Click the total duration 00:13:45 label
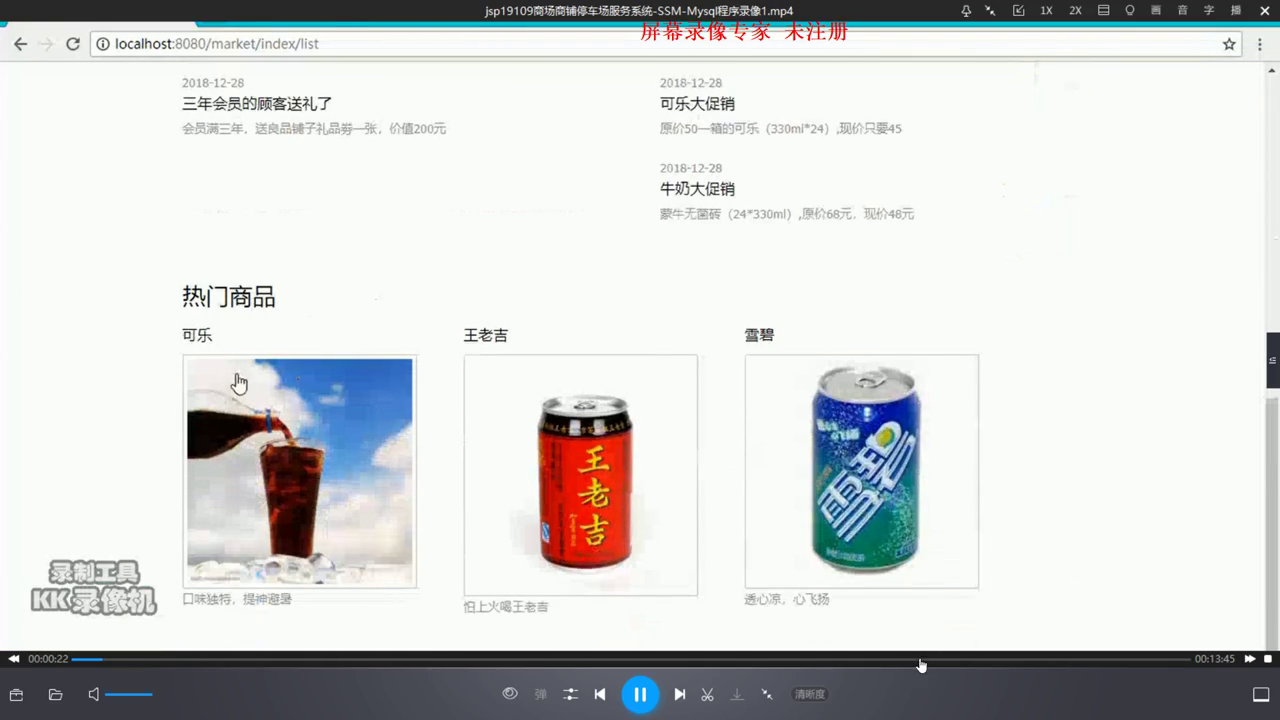The width and height of the screenshot is (1280, 720). [x=1215, y=659]
